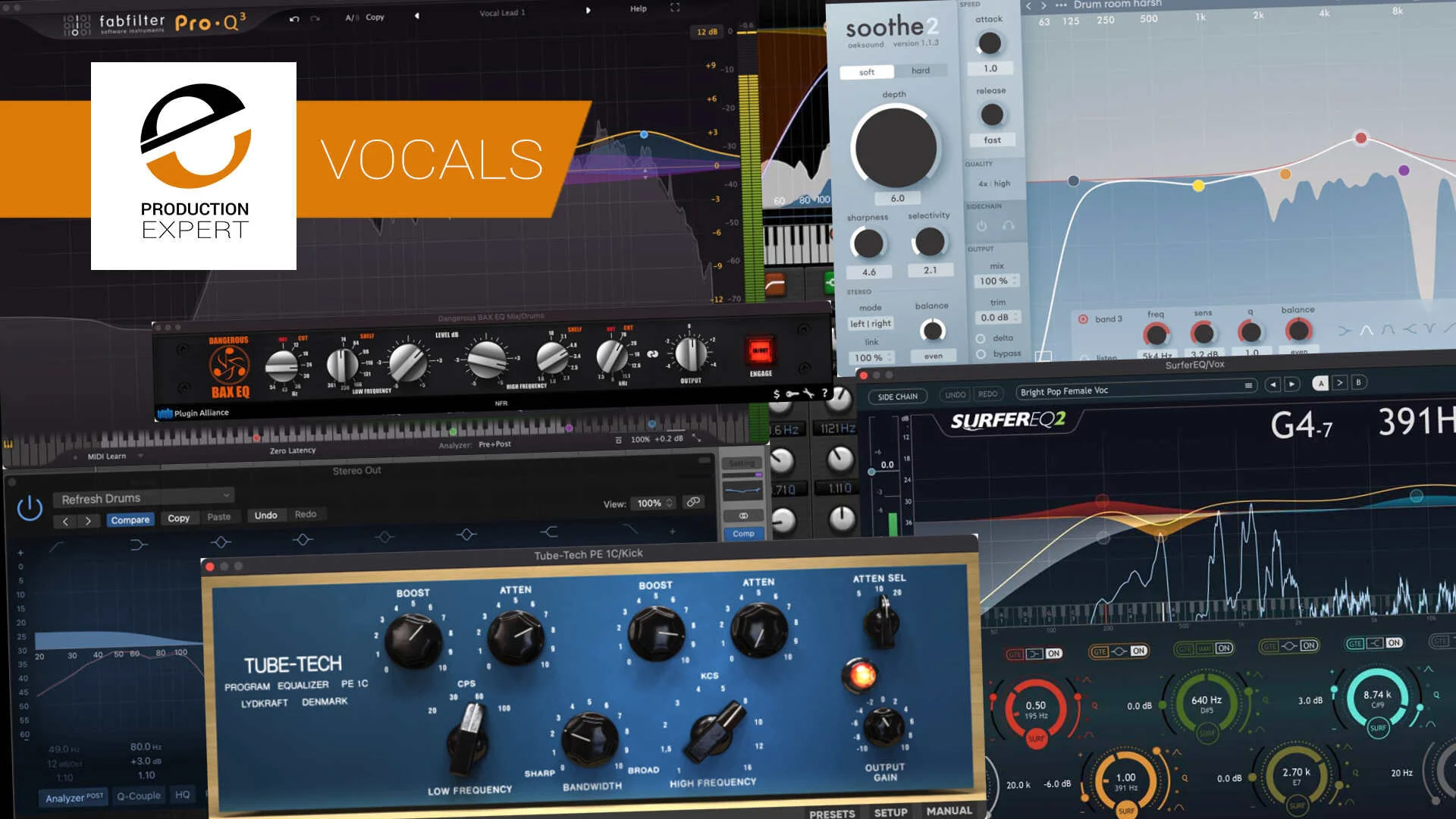Click the Logic EQ next setting arrow
The height and width of the screenshot is (819, 1456).
pos(89,521)
